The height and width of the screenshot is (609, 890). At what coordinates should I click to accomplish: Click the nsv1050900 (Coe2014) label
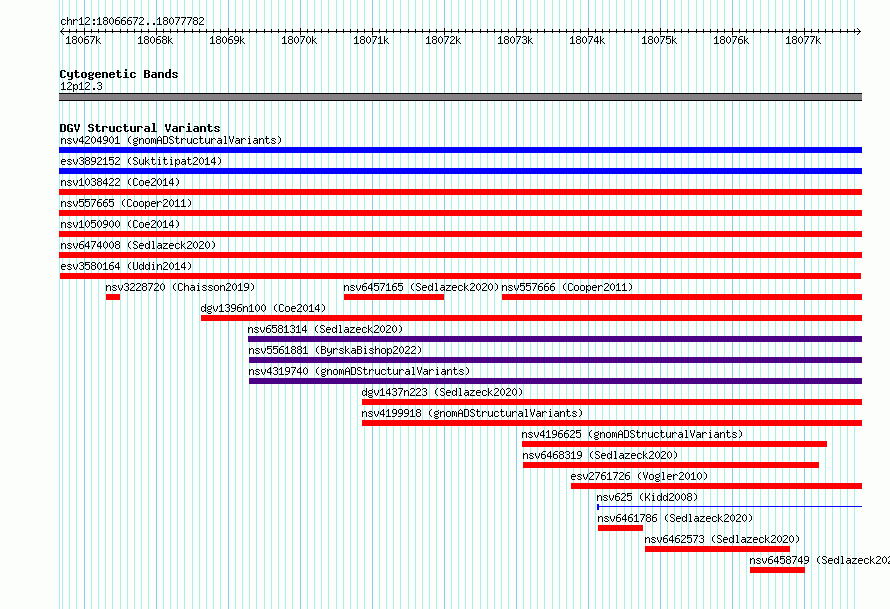pyautogui.click(x=120, y=224)
